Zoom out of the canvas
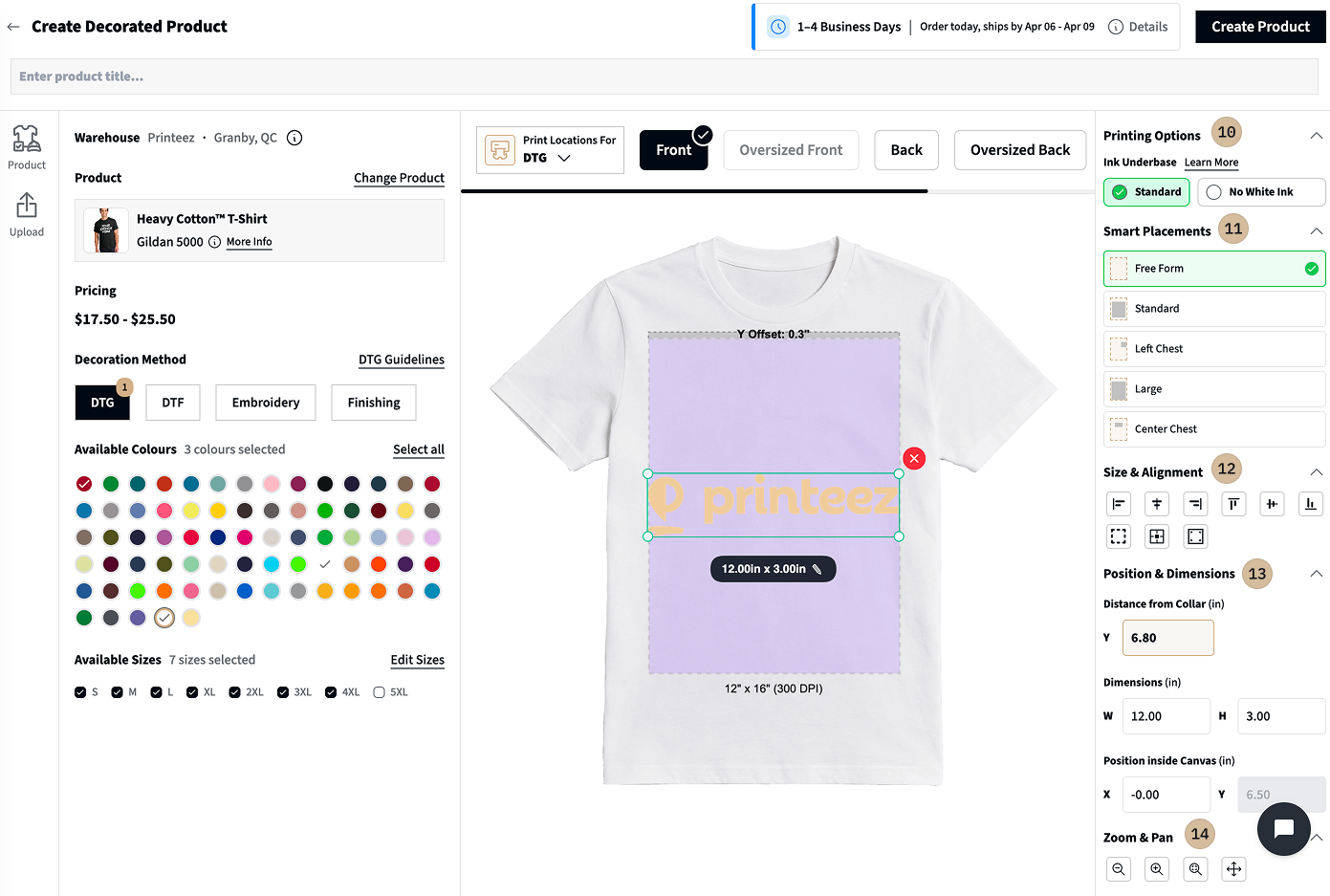Image resolution: width=1330 pixels, height=896 pixels. [1119, 869]
